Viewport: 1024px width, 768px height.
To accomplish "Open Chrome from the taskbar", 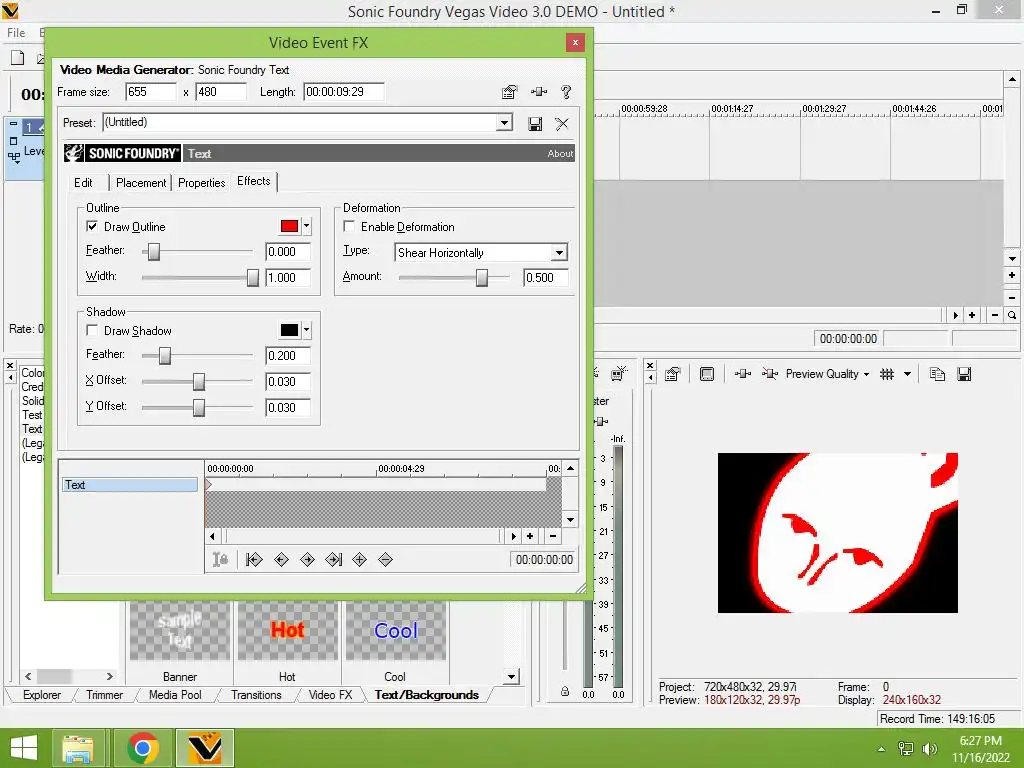I will 142,748.
